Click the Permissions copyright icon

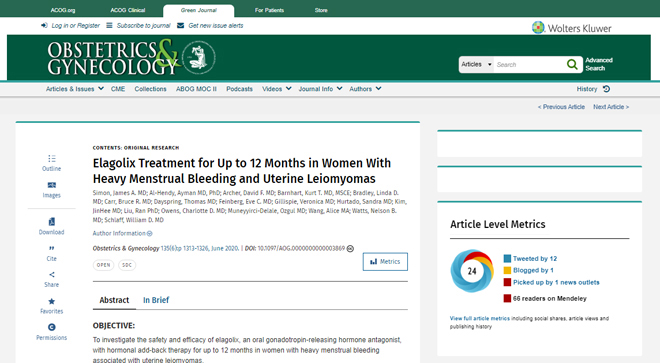click(51, 327)
